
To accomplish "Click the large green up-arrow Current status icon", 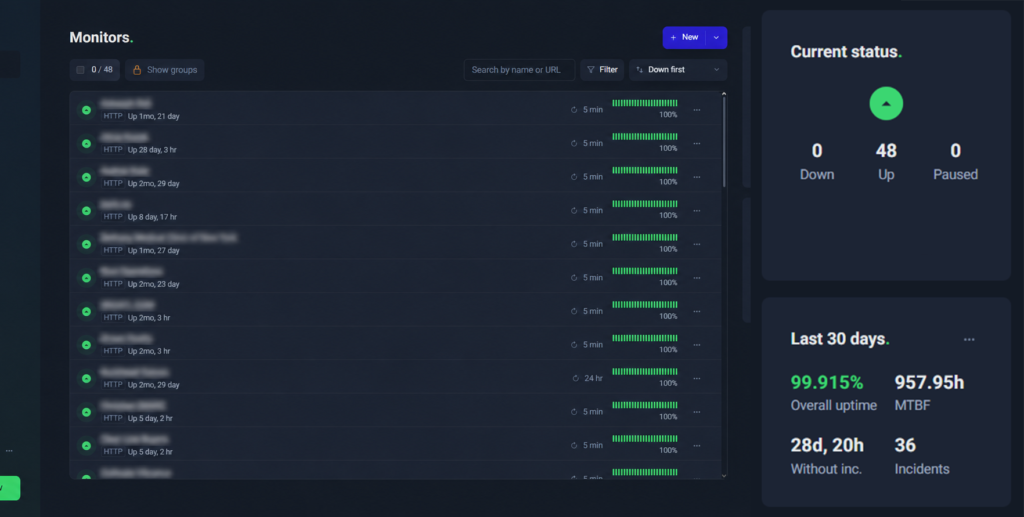I will pyautogui.click(x=886, y=103).
